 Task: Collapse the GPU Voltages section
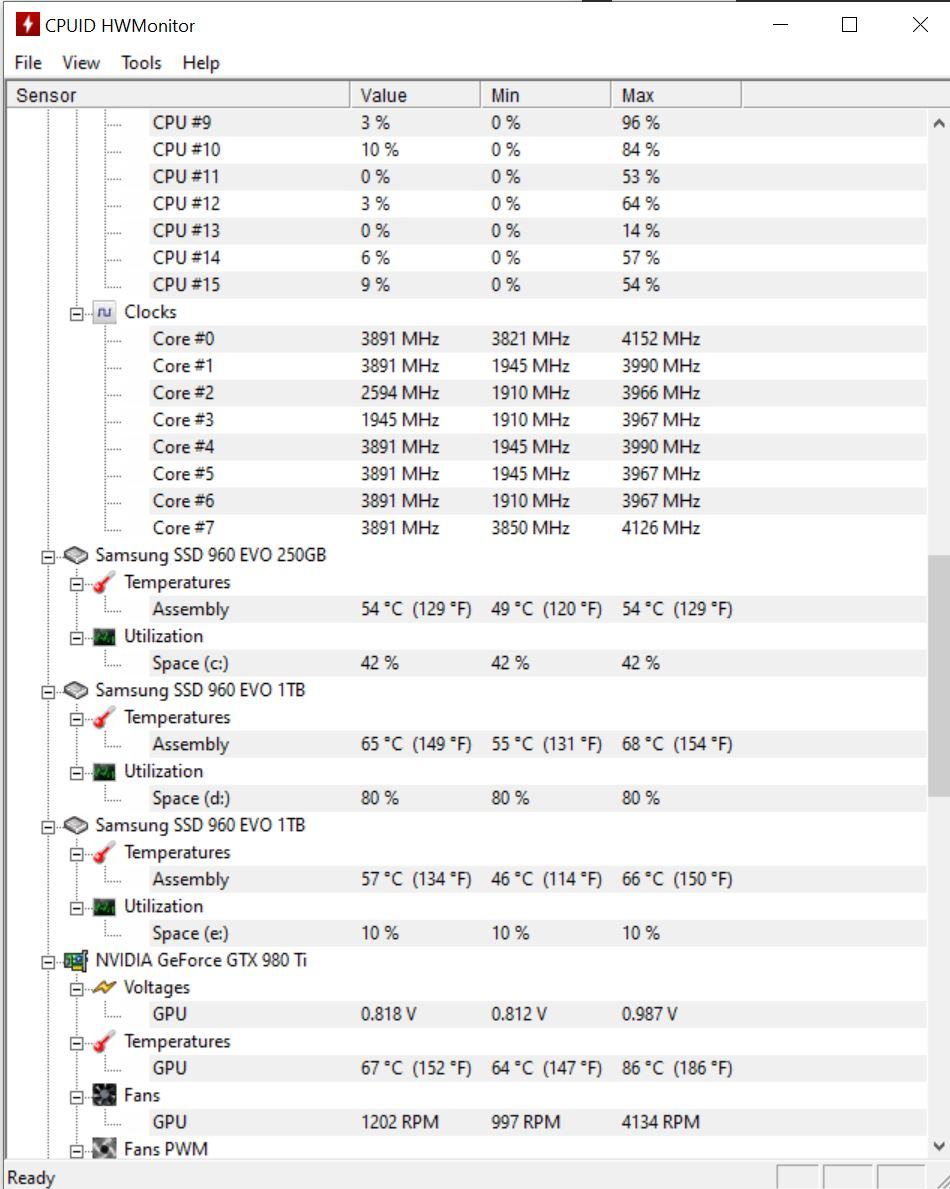click(x=76, y=989)
